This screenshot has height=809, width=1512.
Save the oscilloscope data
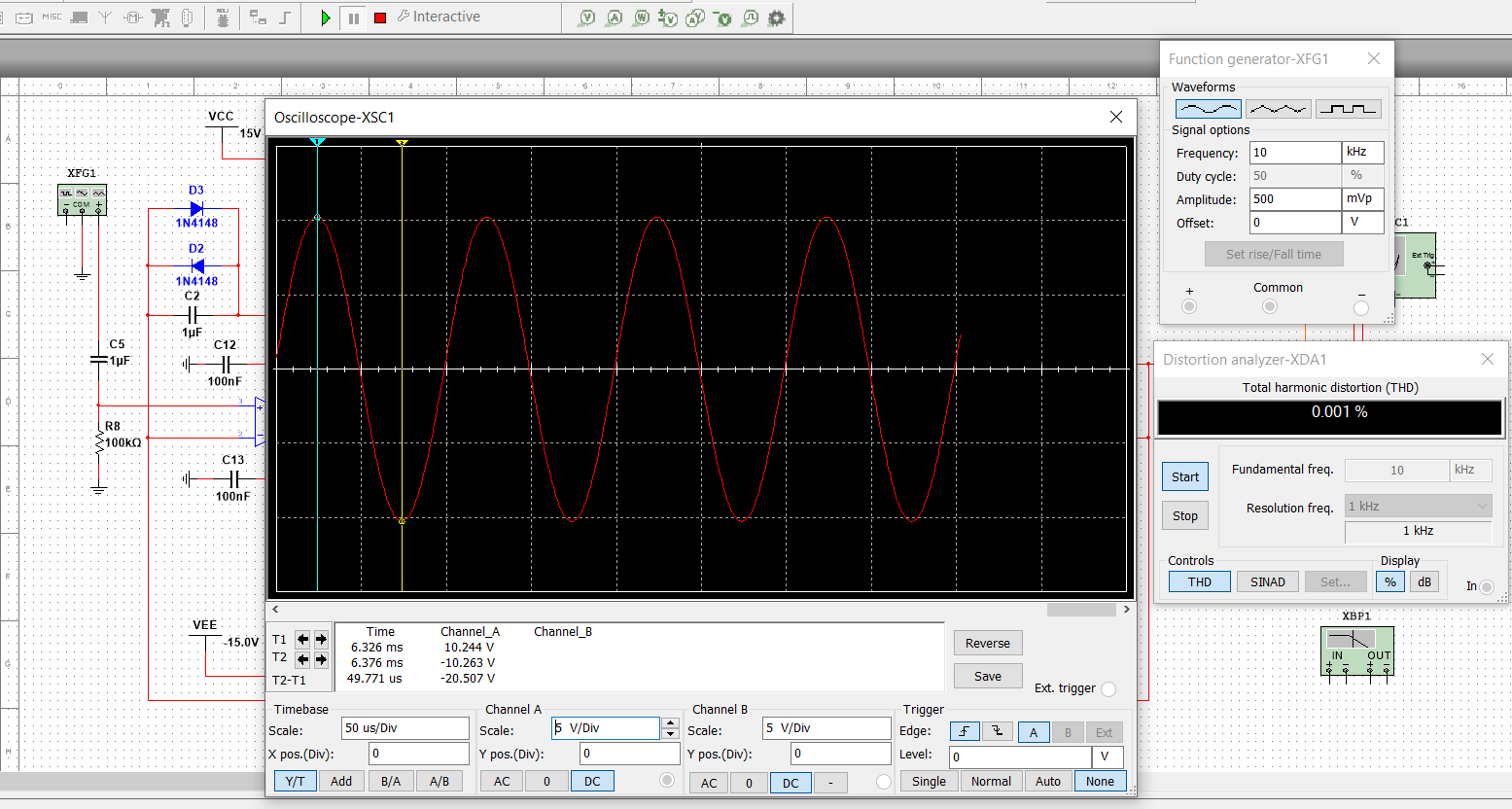[x=988, y=676]
